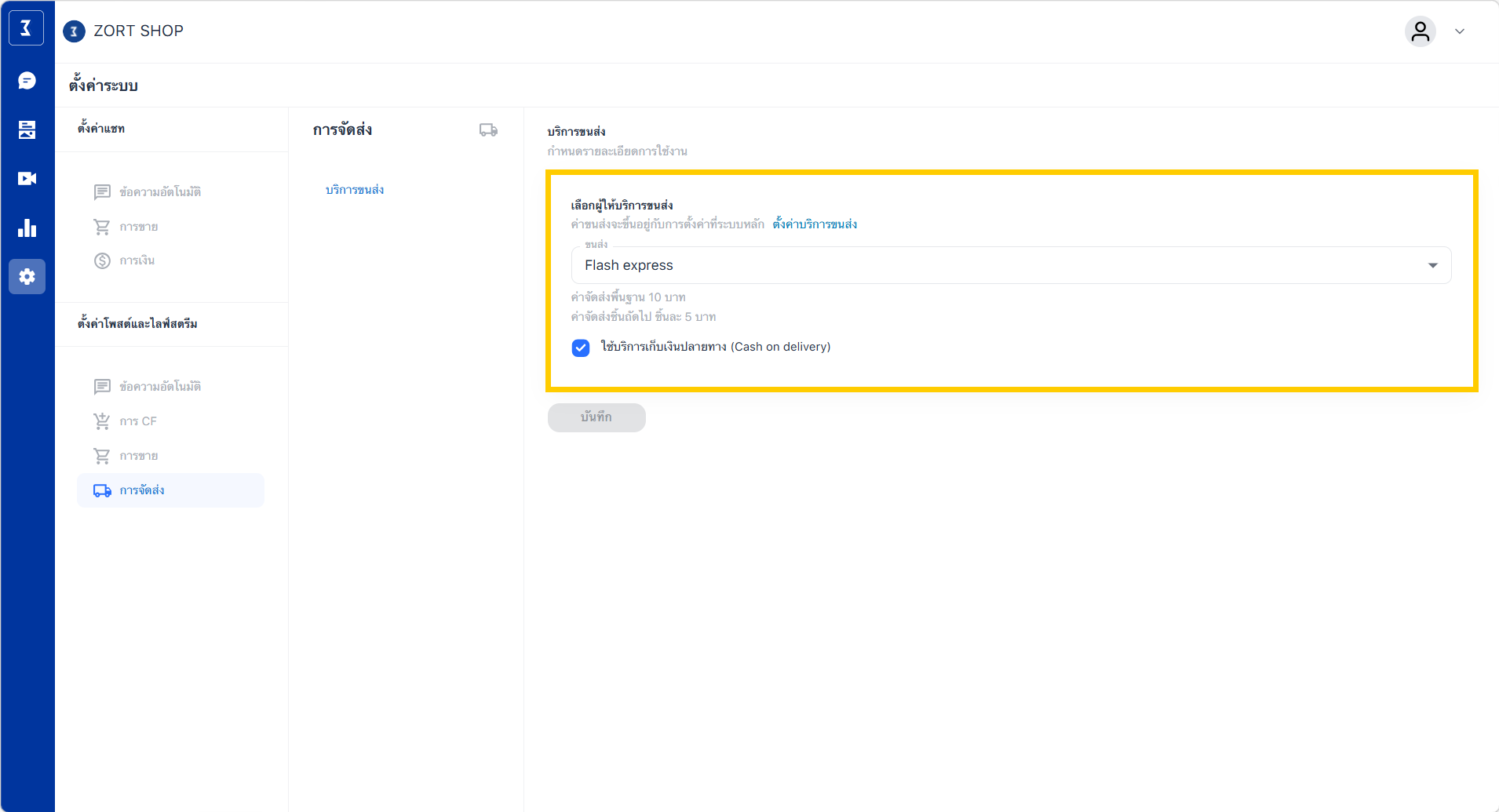Open the chat icon in left sidebar
This screenshot has height=812, width=1499.
pos(27,81)
